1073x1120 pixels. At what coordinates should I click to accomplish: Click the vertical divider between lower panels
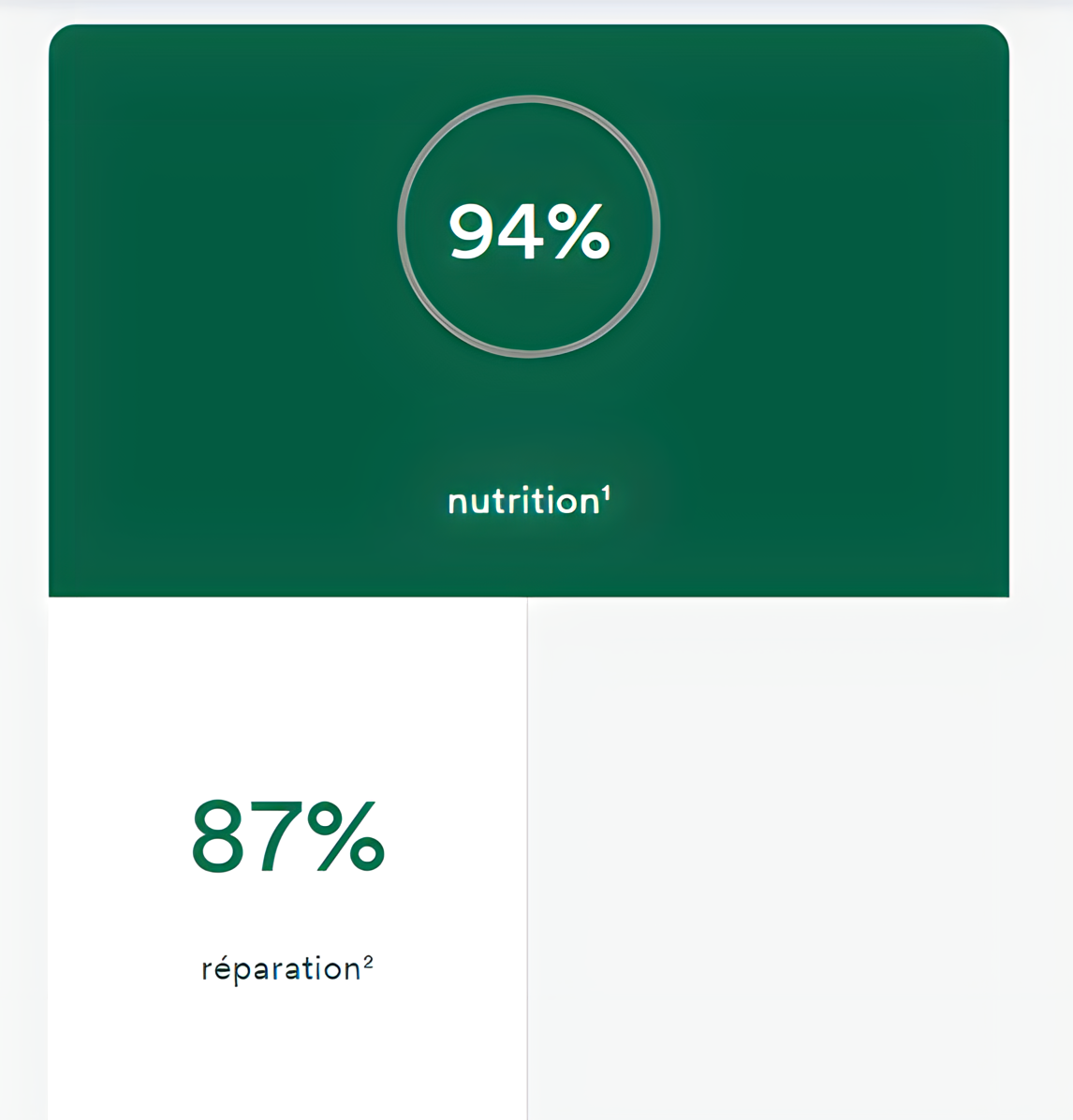click(527, 857)
